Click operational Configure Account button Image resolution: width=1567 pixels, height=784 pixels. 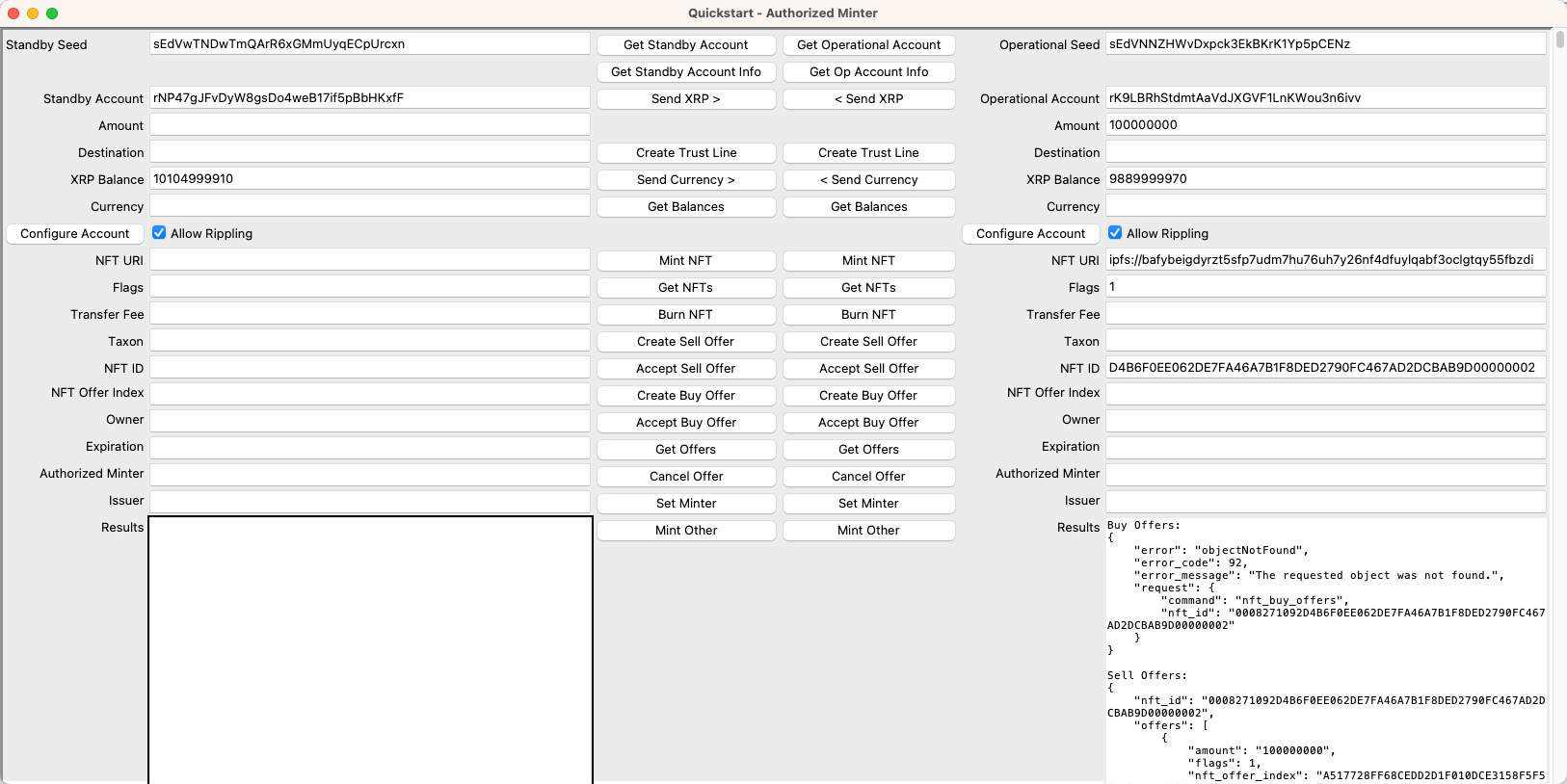click(1030, 234)
